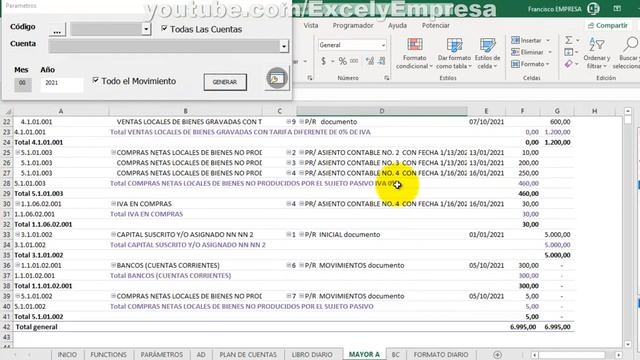Apply percent style format
640x360 pixels.
pos(342,61)
